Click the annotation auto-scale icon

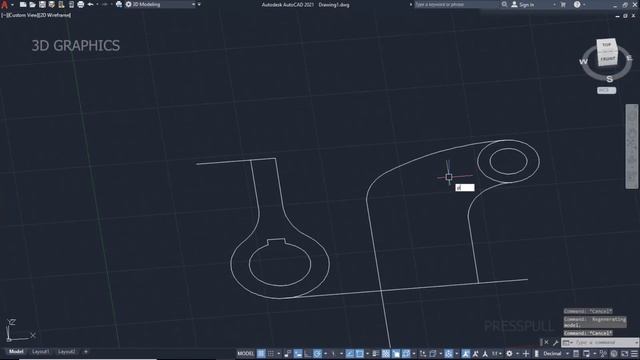tap(475, 353)
